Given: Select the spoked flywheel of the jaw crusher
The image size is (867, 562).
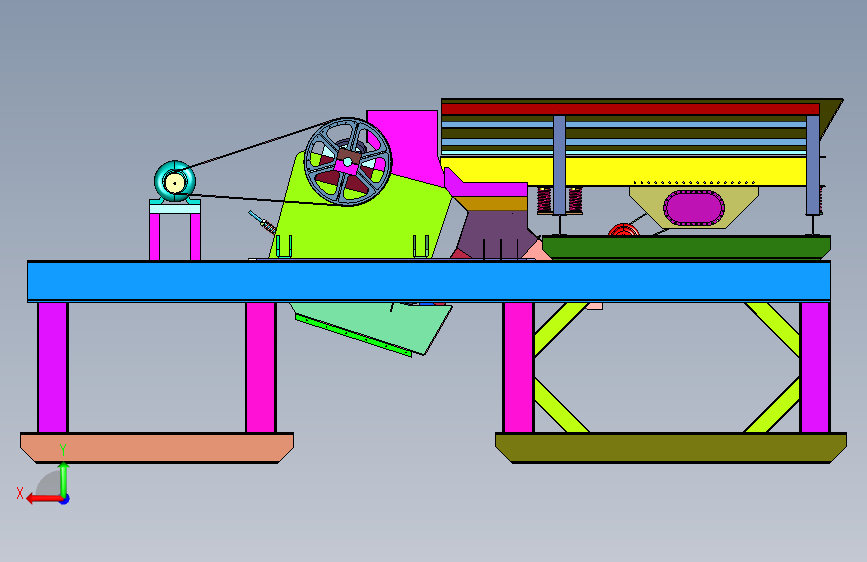Looking at the screenshot, I should [348, 162].
